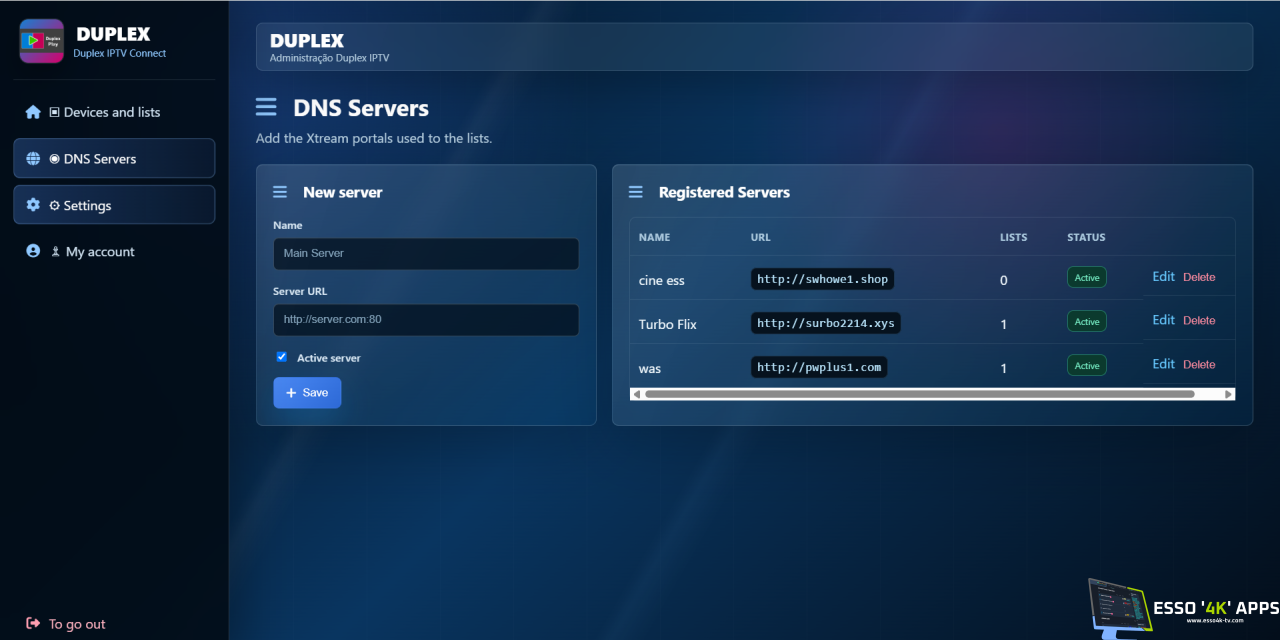Open the DNS Servers menu item

pos(114,158)
